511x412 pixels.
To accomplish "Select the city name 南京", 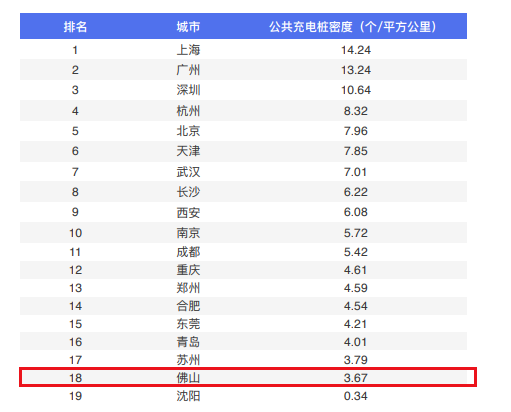I will 188,233.
